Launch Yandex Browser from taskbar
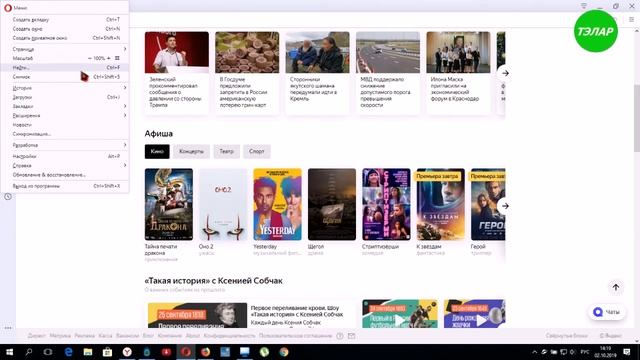 [x=127, y=352]
